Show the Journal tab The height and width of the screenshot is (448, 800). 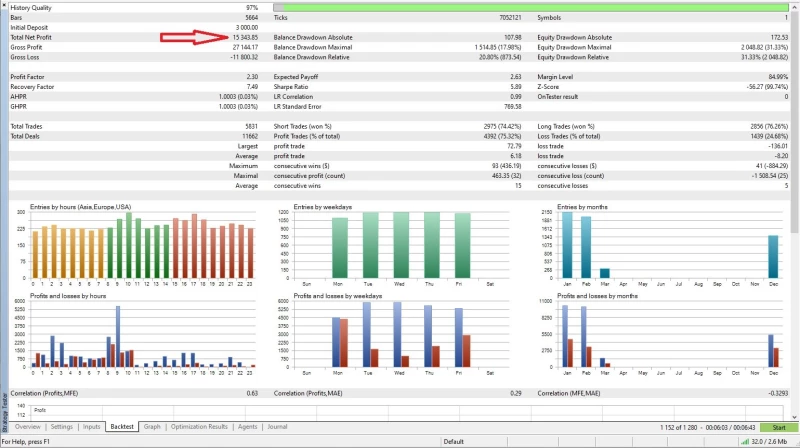point(277,427)
